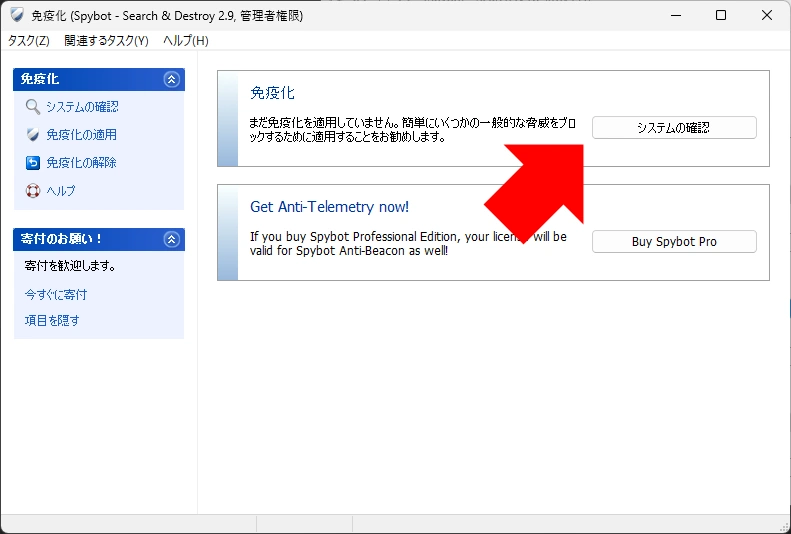Open the ヘルプ sidebar link
The width and height of the screenshot is (791, 534).
(x=61, y=191)
